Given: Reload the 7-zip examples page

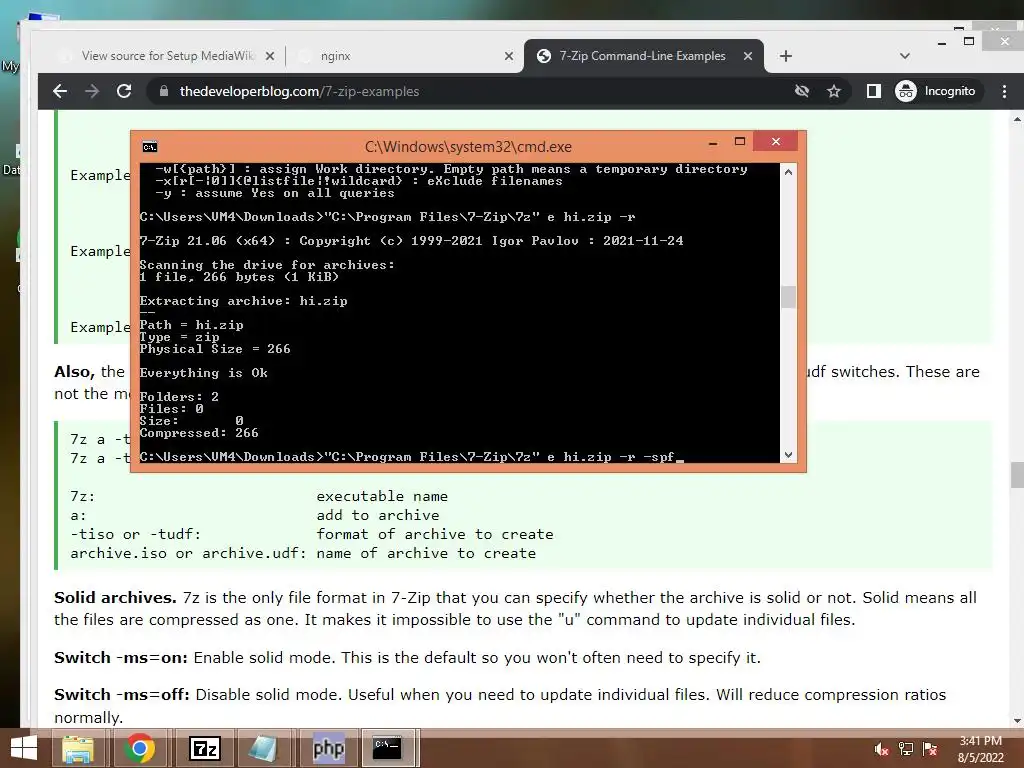Looking at the screenshot, I should (124, 91).
